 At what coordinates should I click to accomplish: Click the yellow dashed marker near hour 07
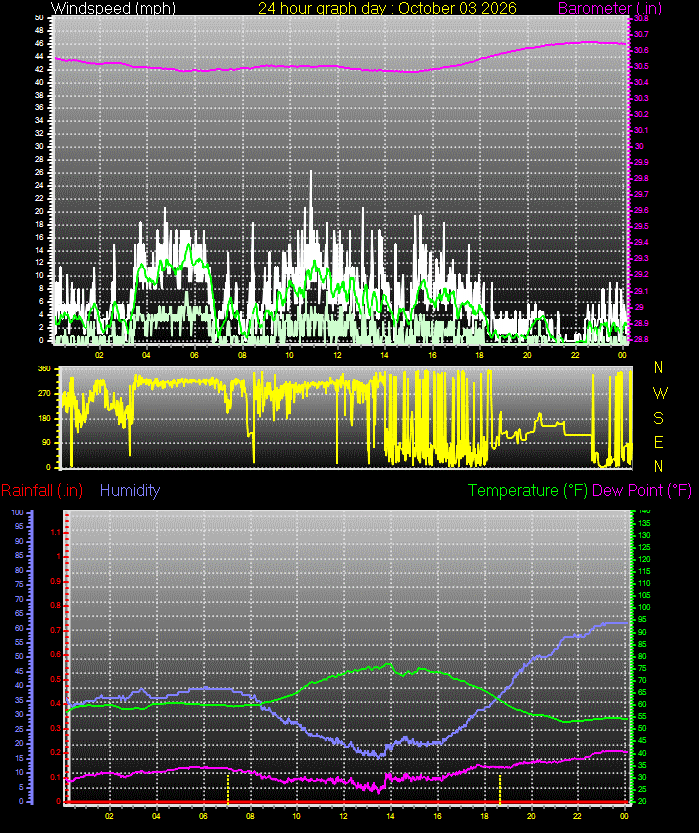point(228,787)
